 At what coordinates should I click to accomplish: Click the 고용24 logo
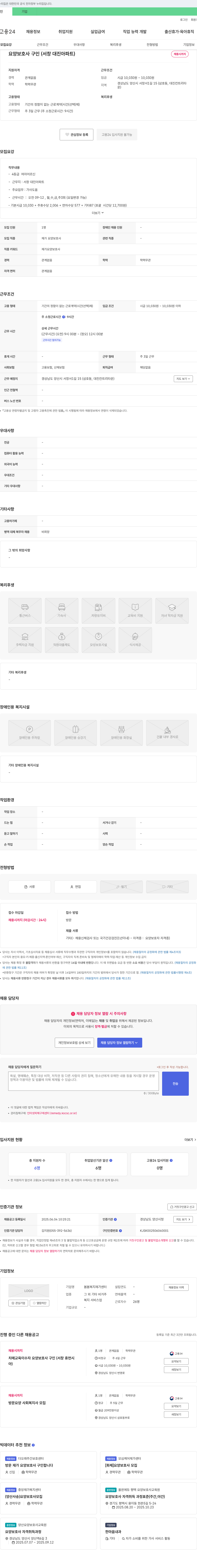click(7, 32)
